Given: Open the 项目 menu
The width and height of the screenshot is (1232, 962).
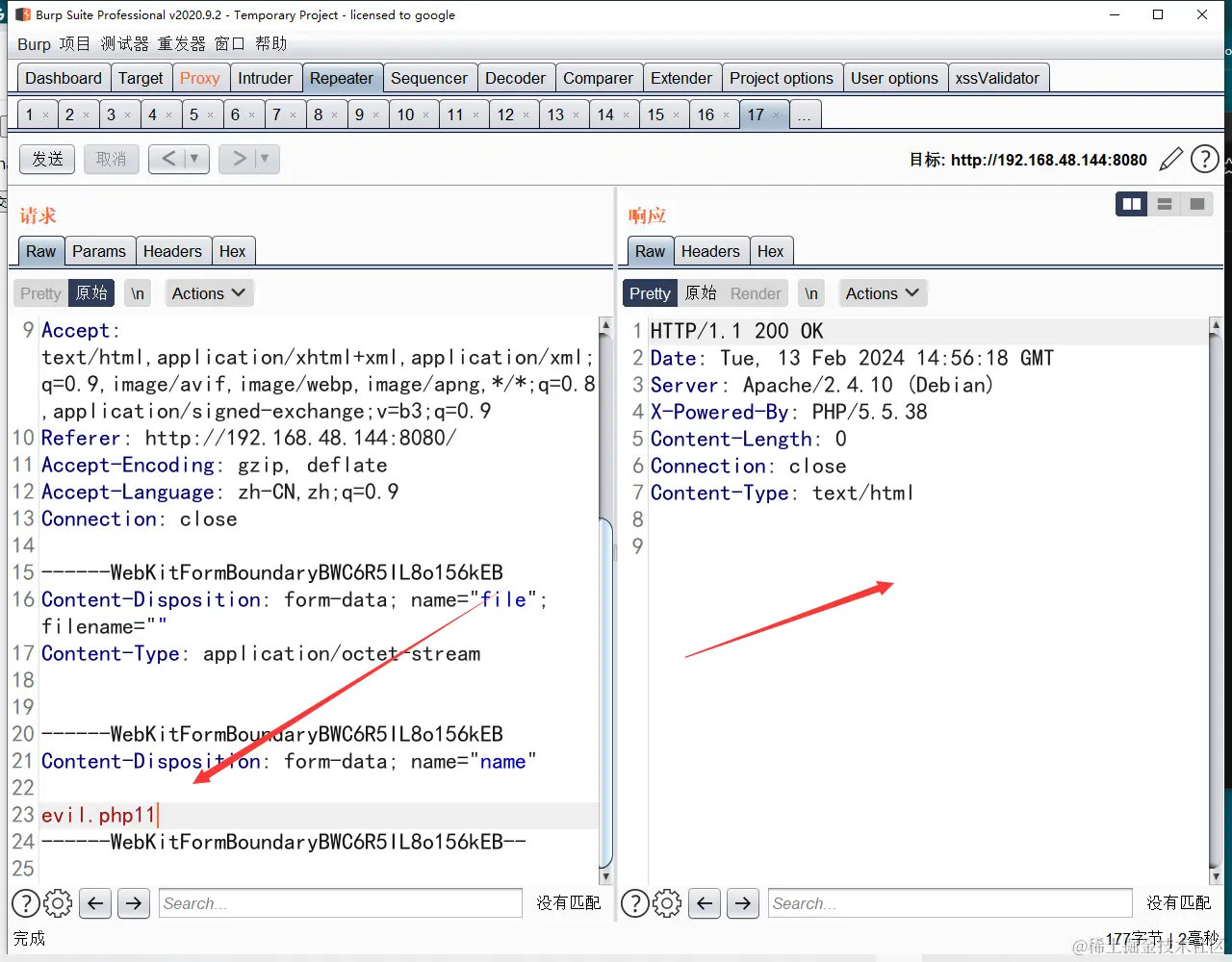Looking at the screenshot, I should pyautogui.click(x=74, y=44).
